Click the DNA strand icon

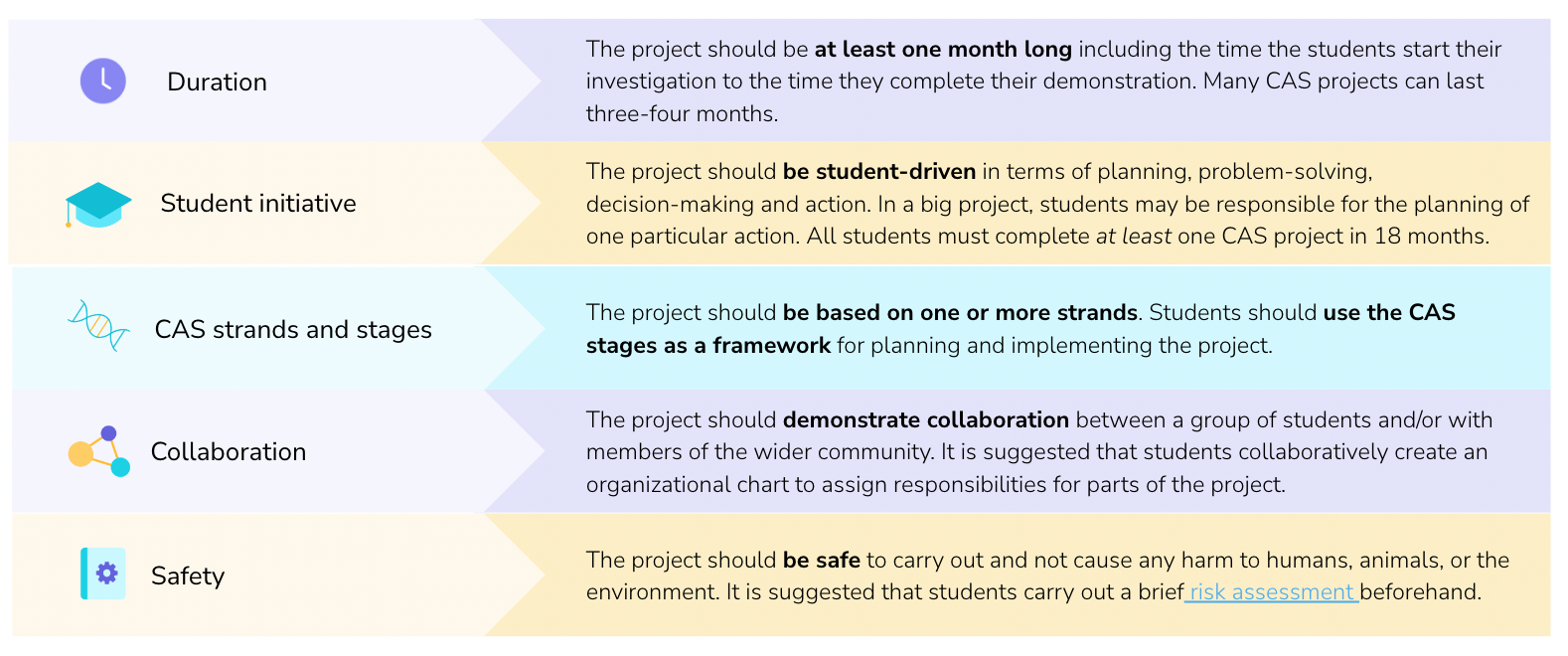coord(98,325)
